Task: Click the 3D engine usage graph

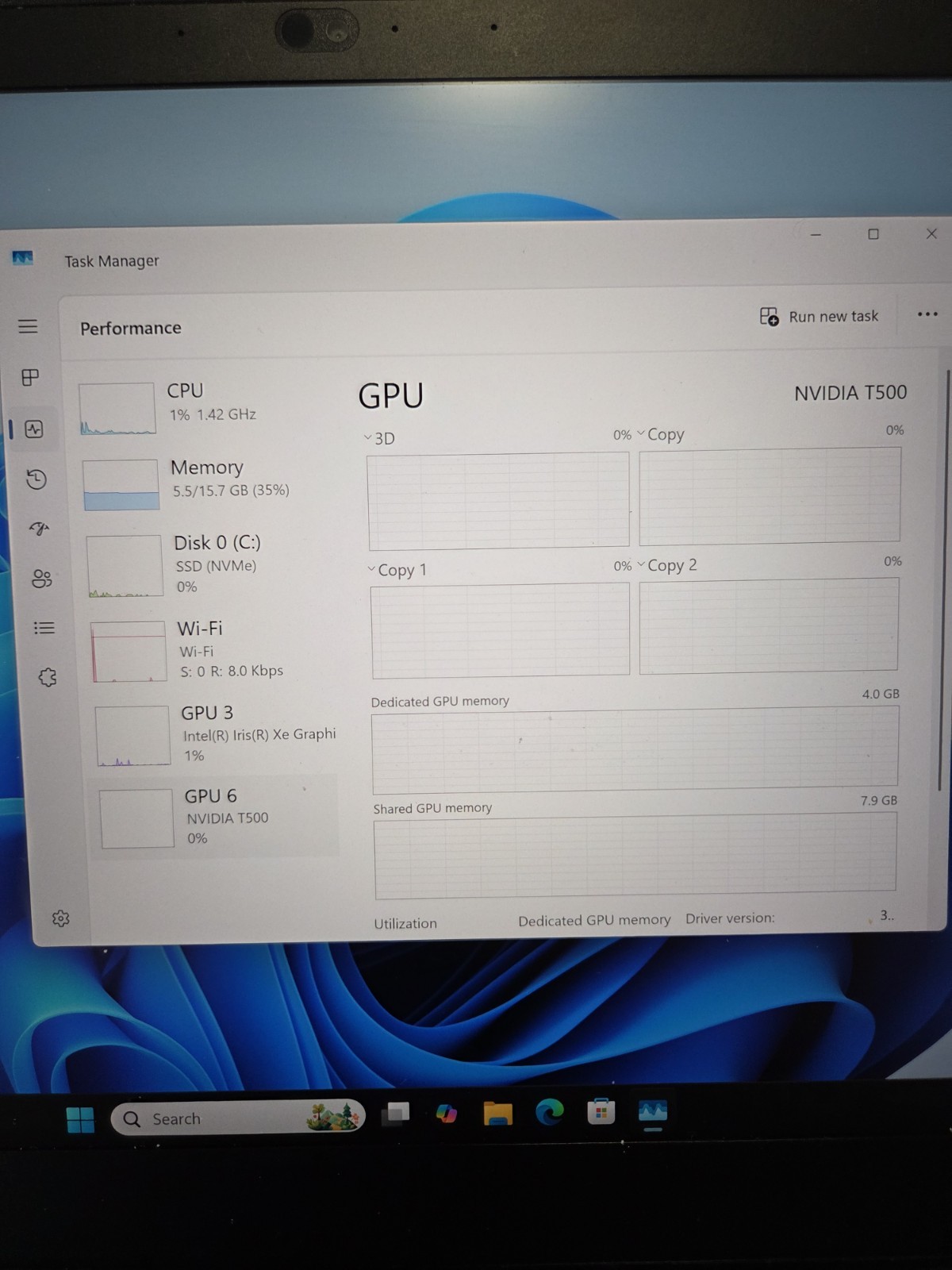Action: click(498, 501)
